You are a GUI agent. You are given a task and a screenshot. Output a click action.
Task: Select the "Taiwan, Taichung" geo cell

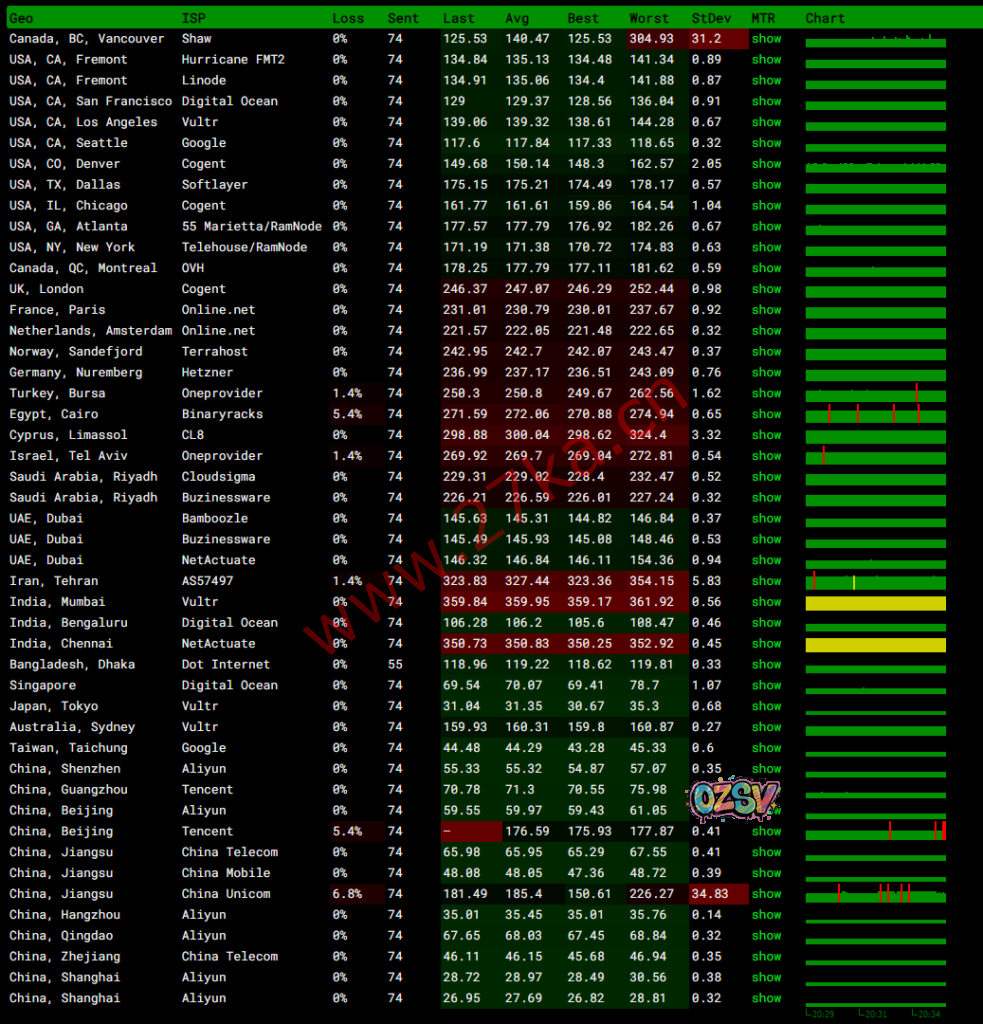point(68,748)
